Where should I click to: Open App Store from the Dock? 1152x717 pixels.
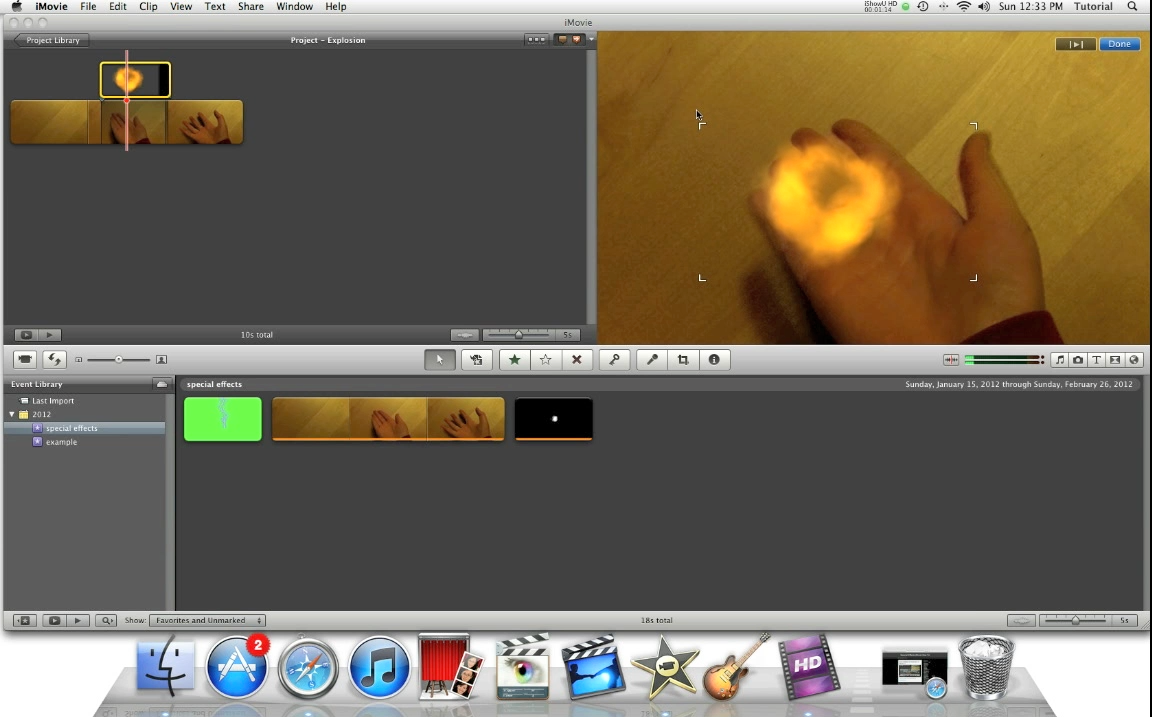237,667
